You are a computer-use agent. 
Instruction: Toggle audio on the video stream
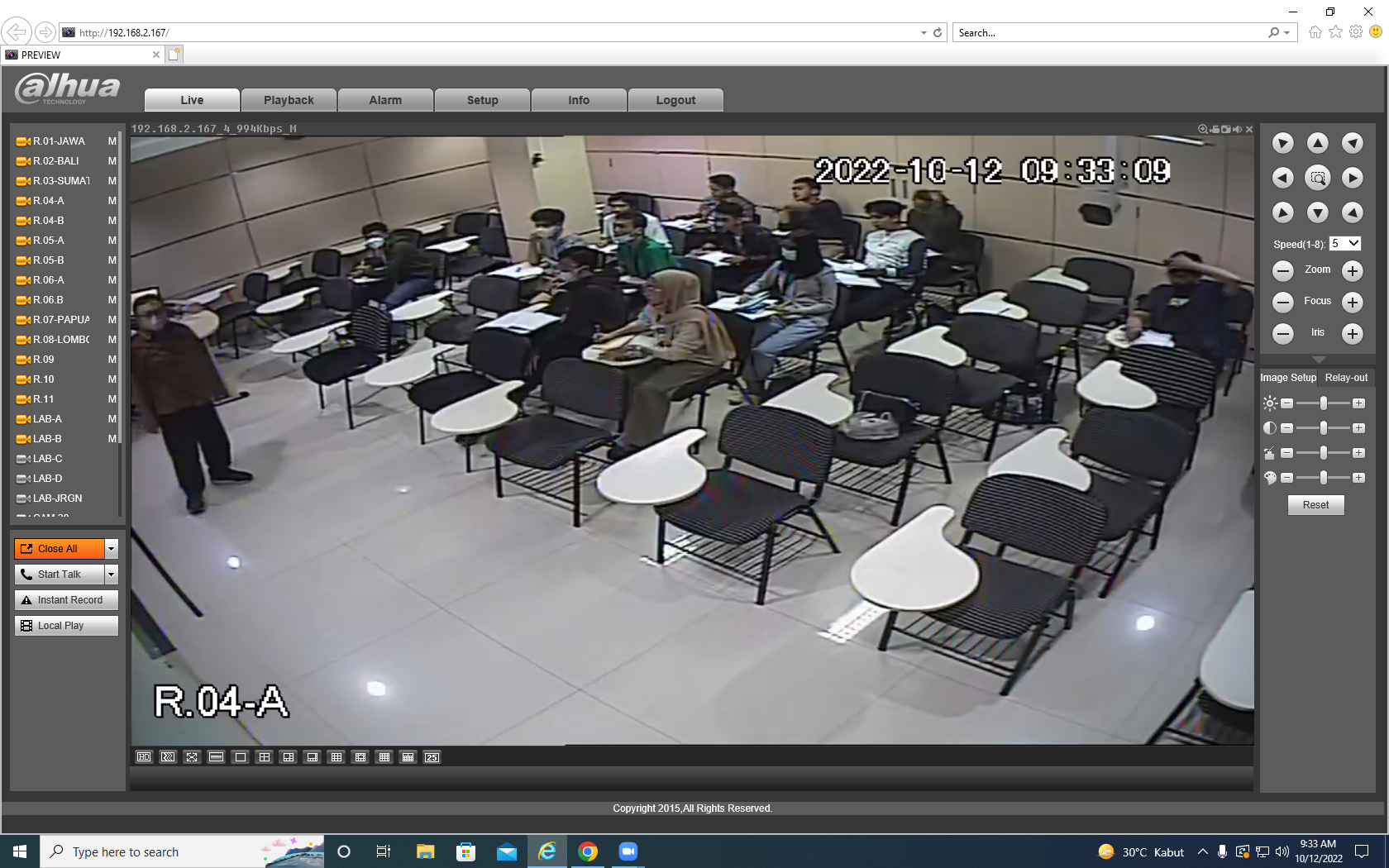1237,129
